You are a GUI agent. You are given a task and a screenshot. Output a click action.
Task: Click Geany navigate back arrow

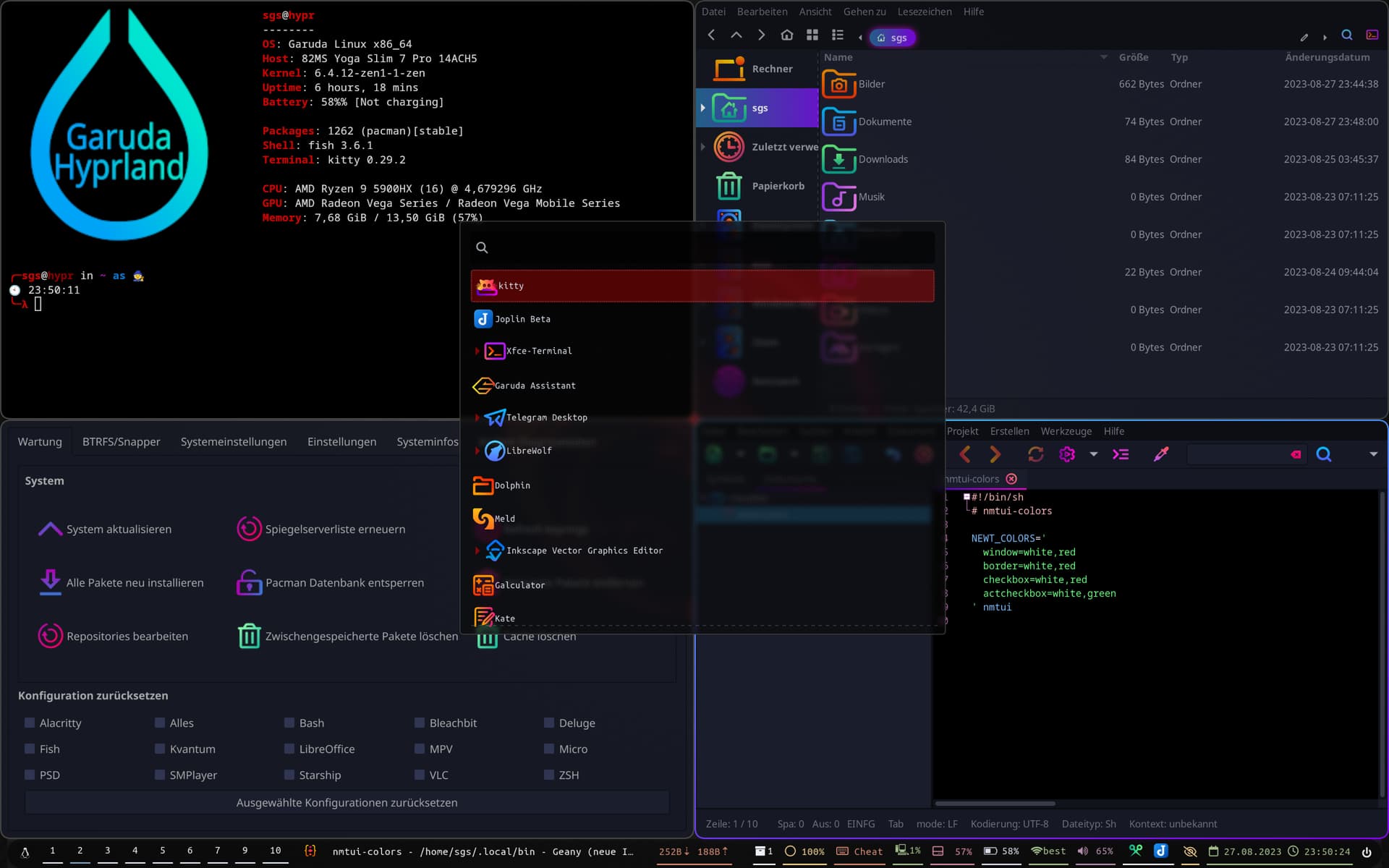pos(964,454)
